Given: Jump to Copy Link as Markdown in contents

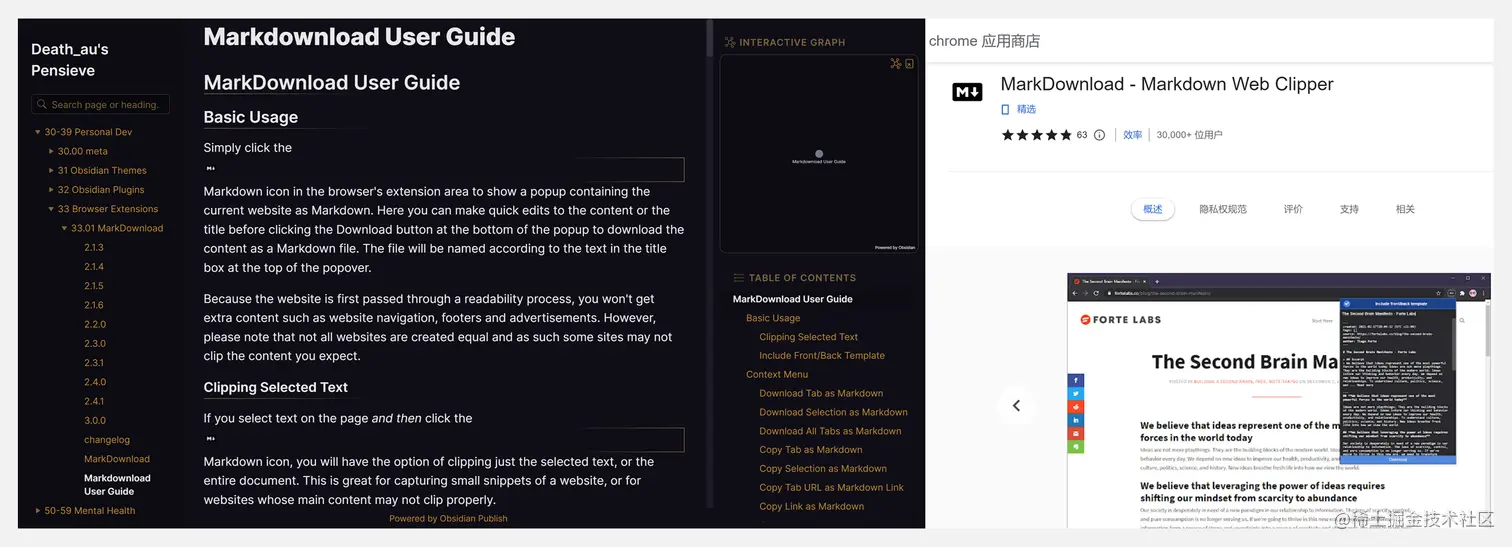Looking at the screenshot, I should pyautogui.click(x=811, y=506).
